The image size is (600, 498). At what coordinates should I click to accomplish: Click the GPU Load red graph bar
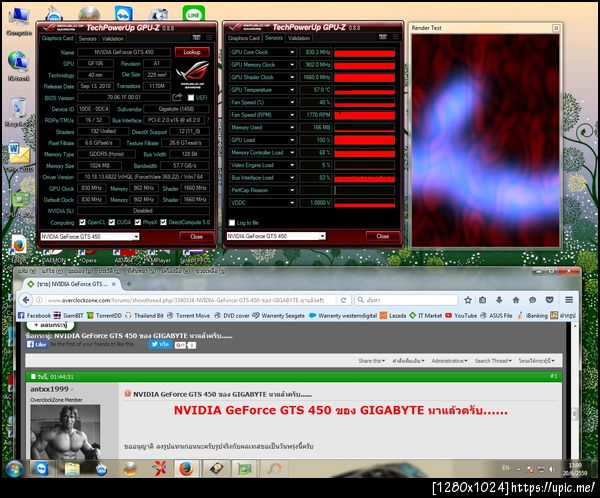[x=365, y=140]
